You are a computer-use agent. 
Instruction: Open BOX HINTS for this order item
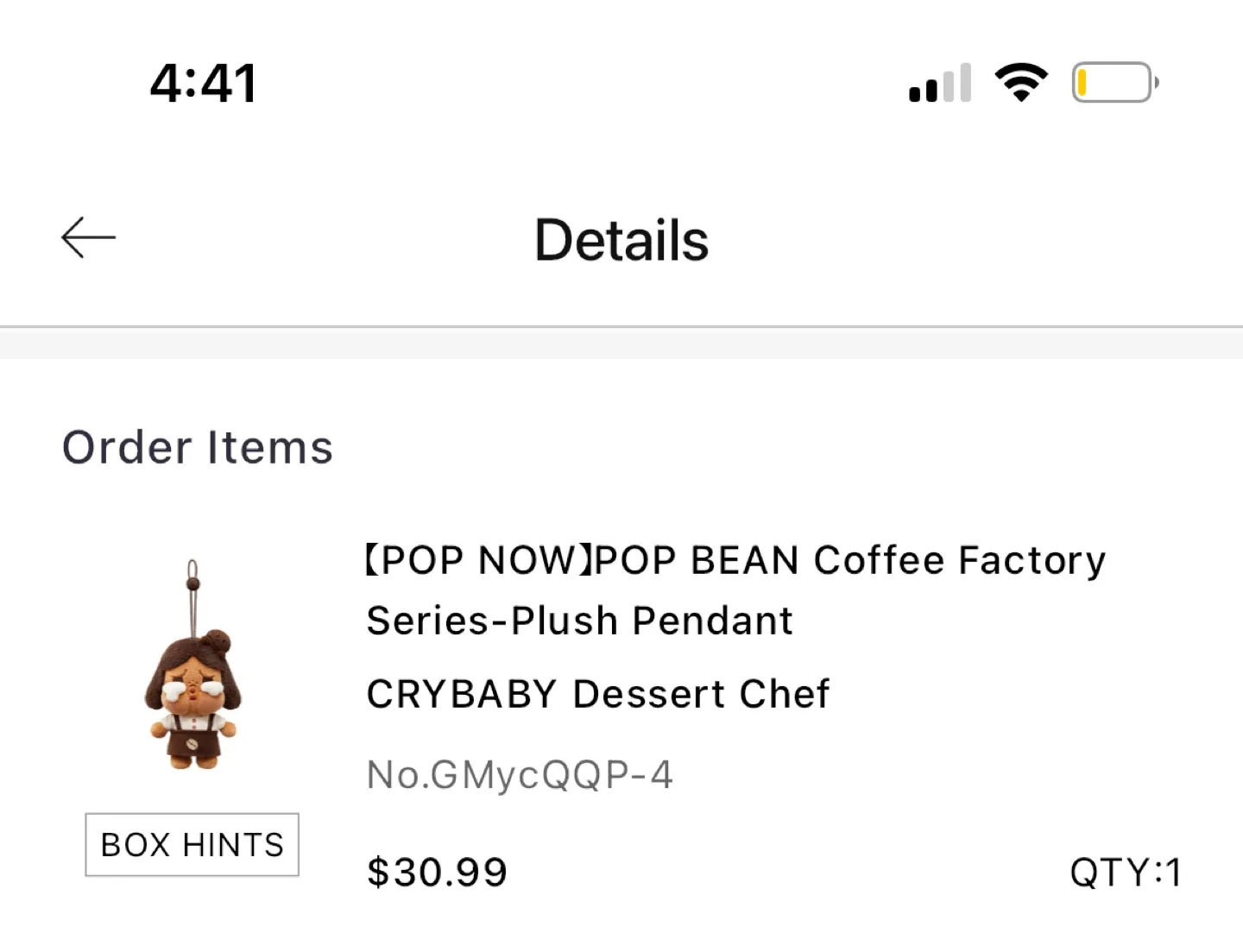(x=191, y=845)
